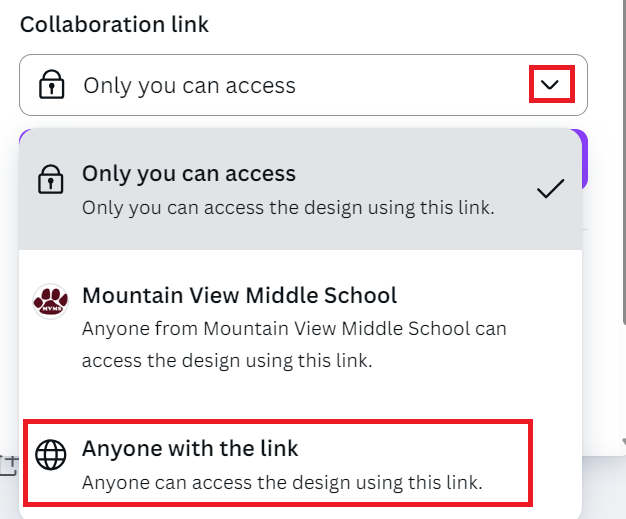Image resolution: width=626 pixels, height=519 pixels.
Task: Select the Mountain View Middle School option
Action: coord(300,327)
